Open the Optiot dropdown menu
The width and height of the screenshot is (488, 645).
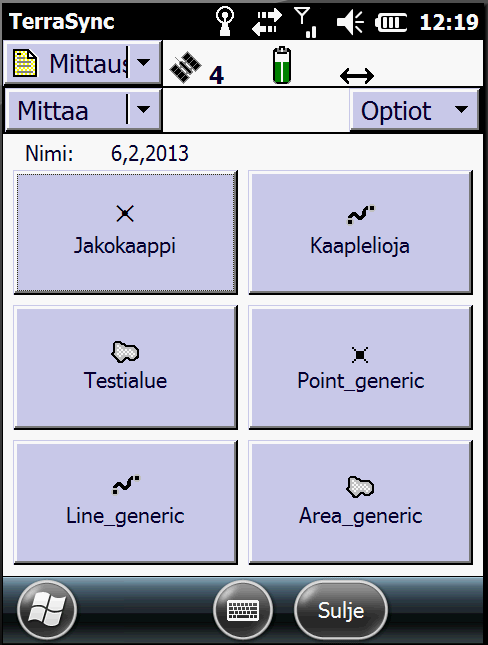(x=414, y=110)
